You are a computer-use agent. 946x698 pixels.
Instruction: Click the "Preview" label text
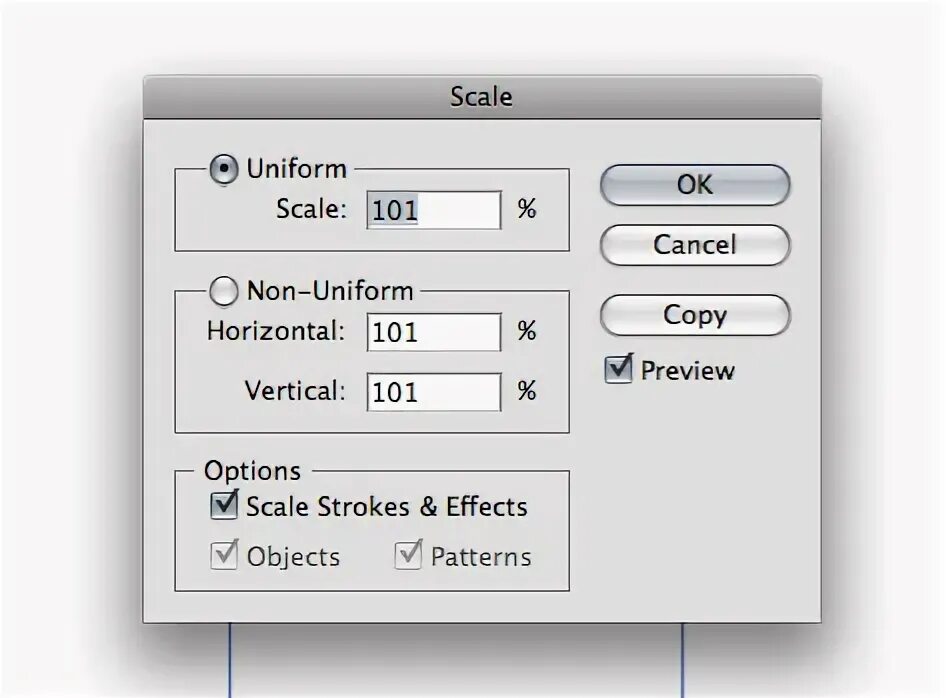click(x=688, y=371)
